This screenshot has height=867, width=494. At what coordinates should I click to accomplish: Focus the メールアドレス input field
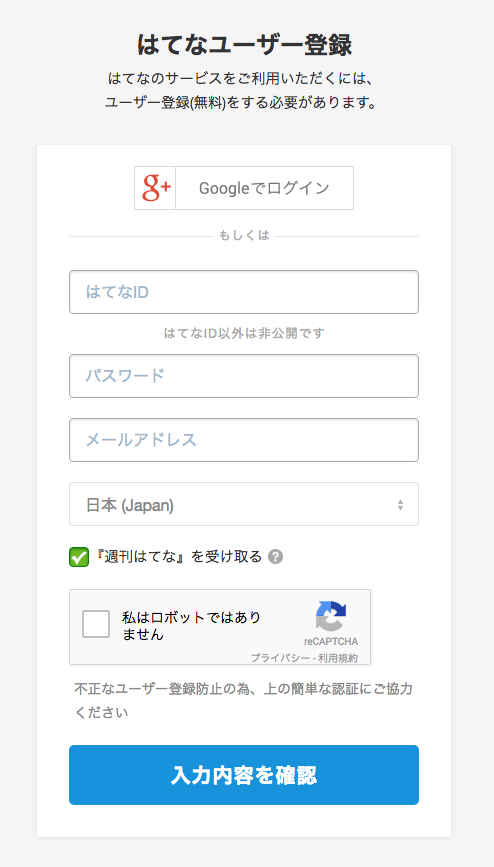[244, 440]
